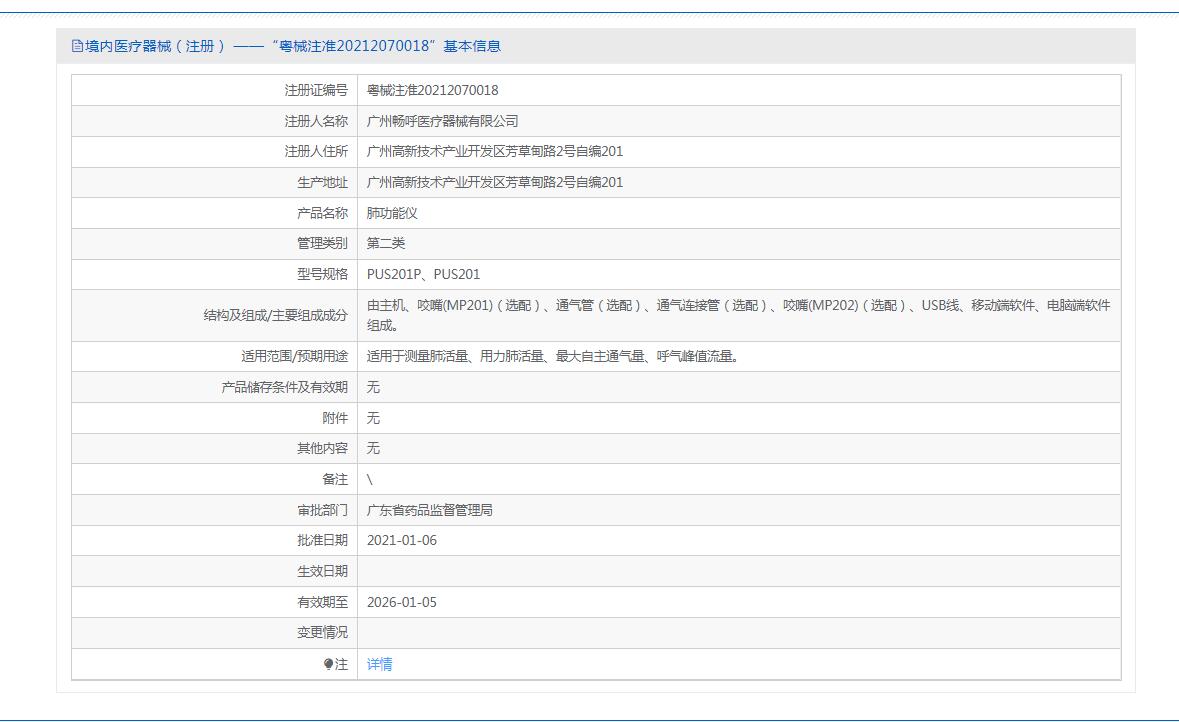The image size is (1179, 722).
Task: Click the 结构及组成/主要组成成分 label
Action: [x=276, y=315]
